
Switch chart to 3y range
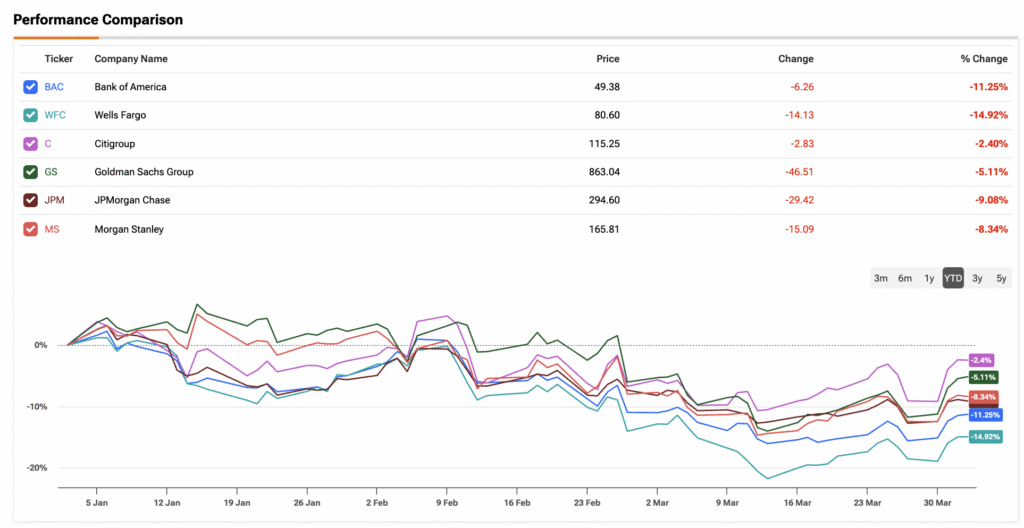click(977, 278)
